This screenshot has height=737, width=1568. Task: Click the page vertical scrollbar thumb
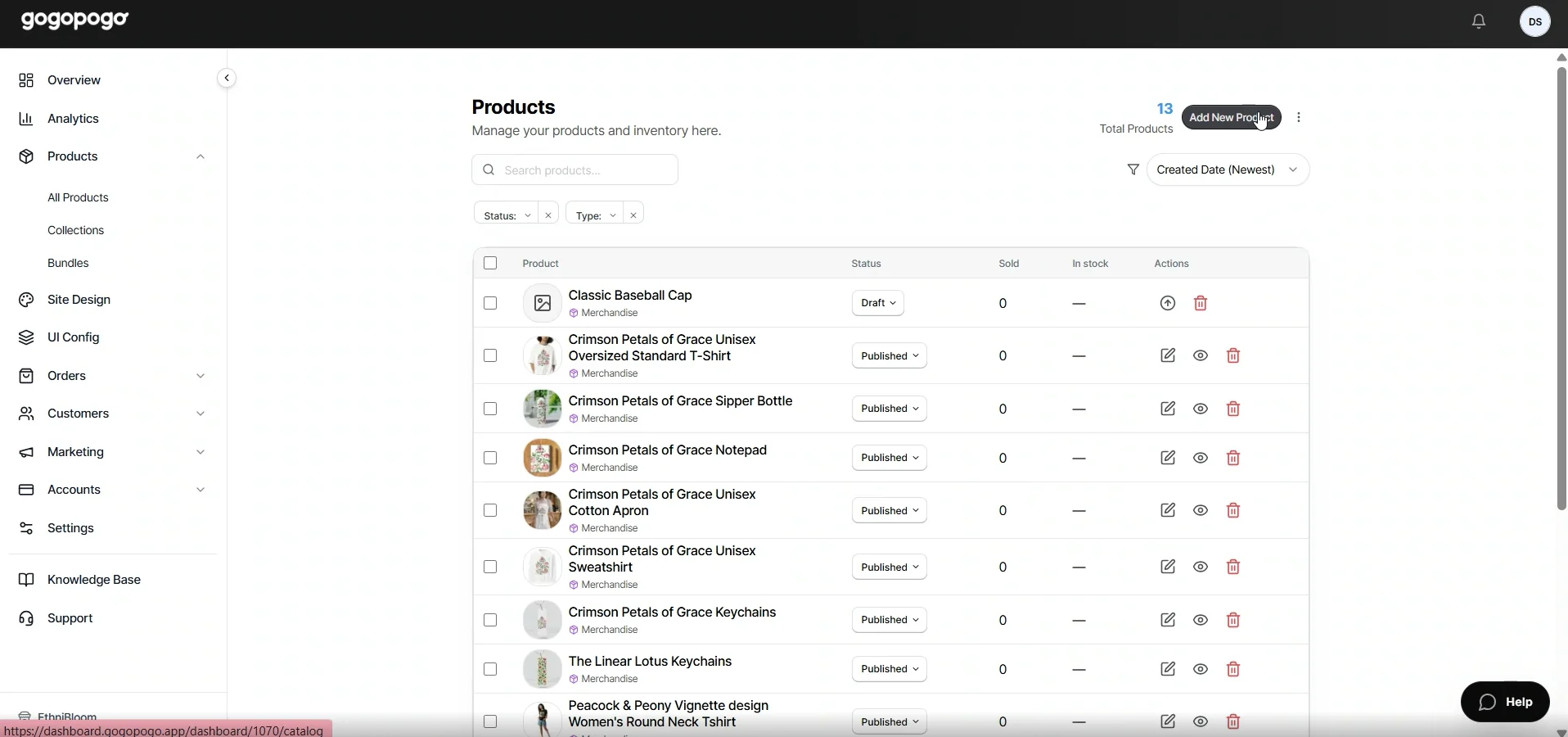(1561, 288)
